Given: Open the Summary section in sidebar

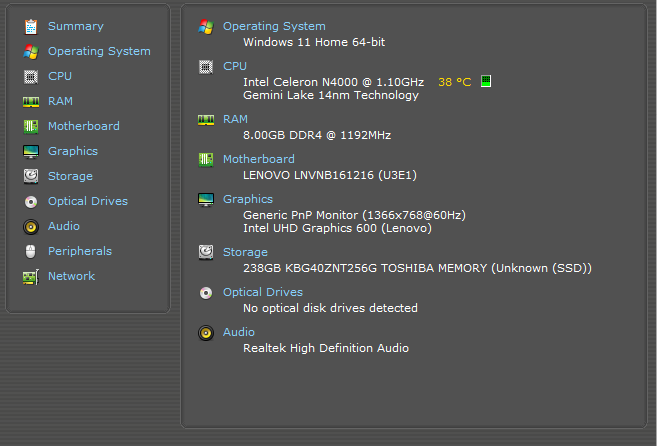Looking at the screenshot, I should tap(76, 26).
